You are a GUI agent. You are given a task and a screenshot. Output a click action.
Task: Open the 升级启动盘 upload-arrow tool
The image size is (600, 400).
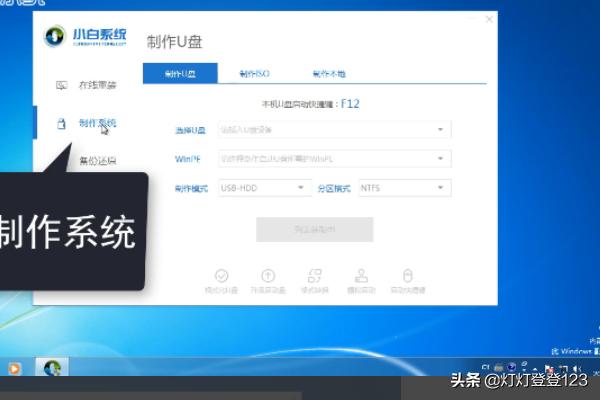(268, 281)
